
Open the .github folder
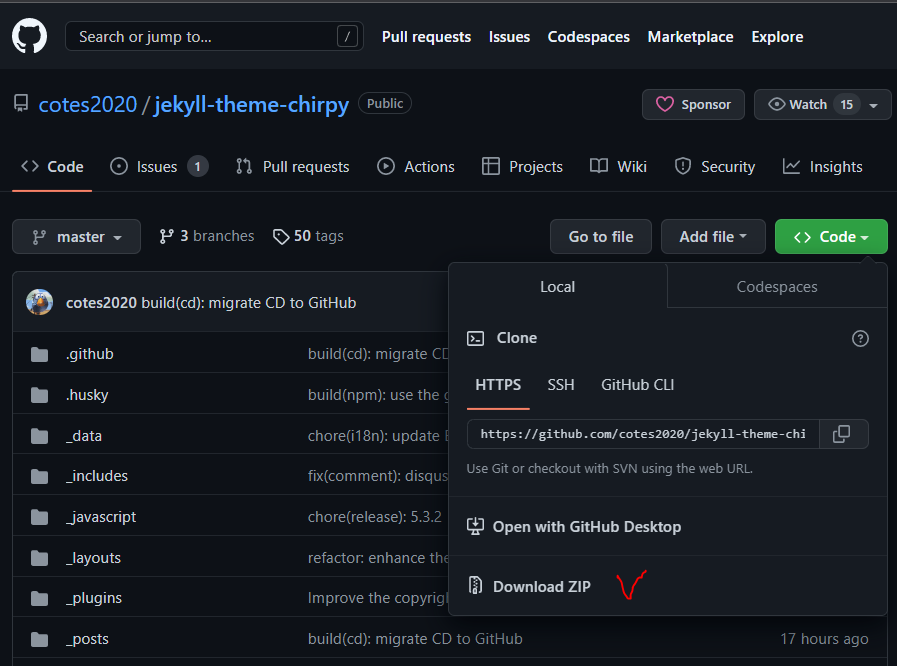[x=89, y=354]
